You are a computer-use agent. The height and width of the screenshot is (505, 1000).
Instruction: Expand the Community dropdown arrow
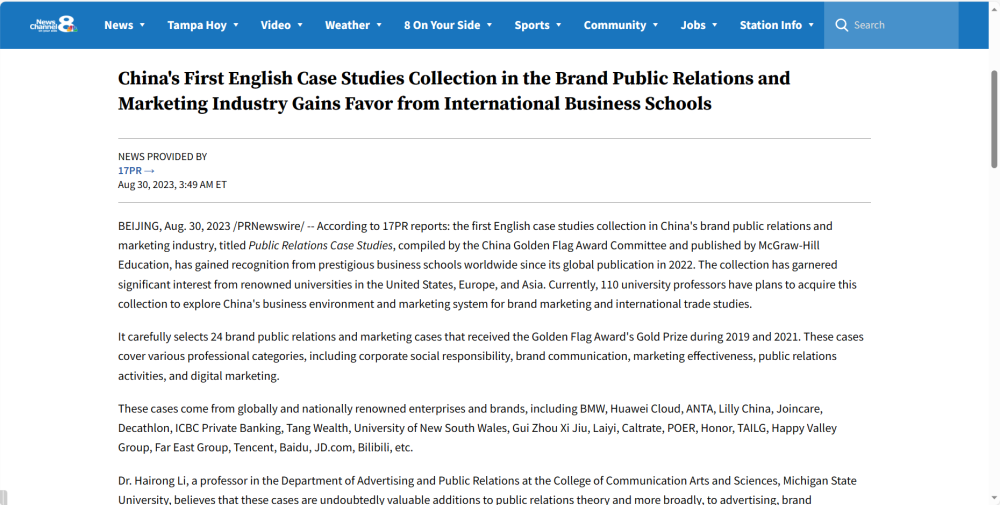[x=656, y=25]
